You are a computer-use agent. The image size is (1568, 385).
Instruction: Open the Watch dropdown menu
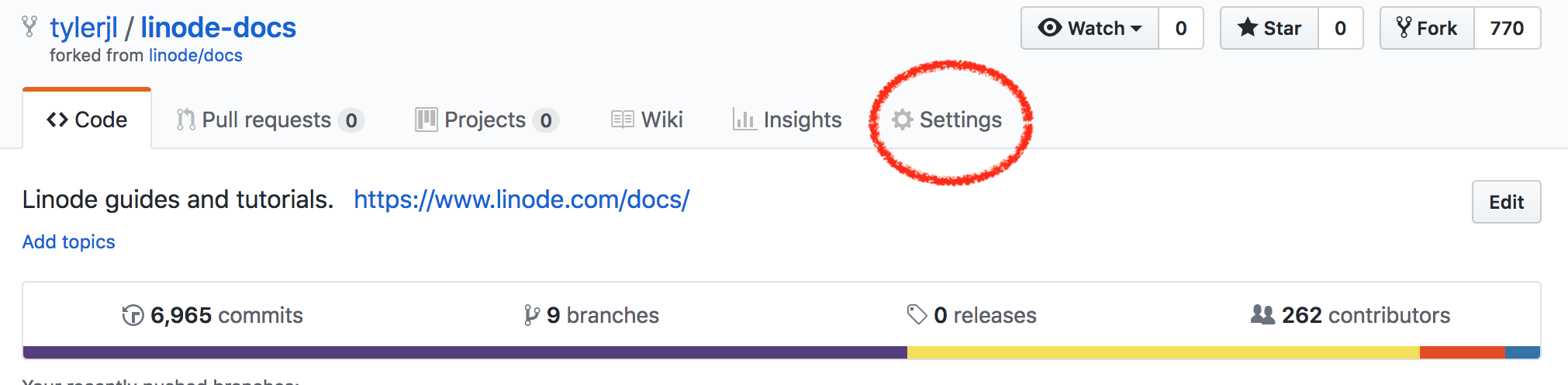point(1090,29)
